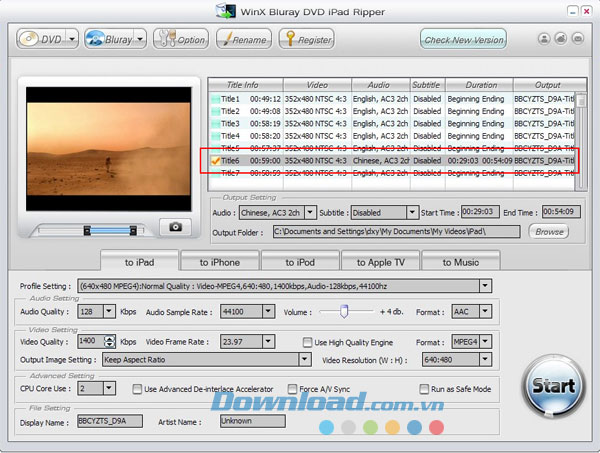Open the Bluray source dropdown arrow
The height and width of the screenshot is (453, 600).
(x=140, y=39)
